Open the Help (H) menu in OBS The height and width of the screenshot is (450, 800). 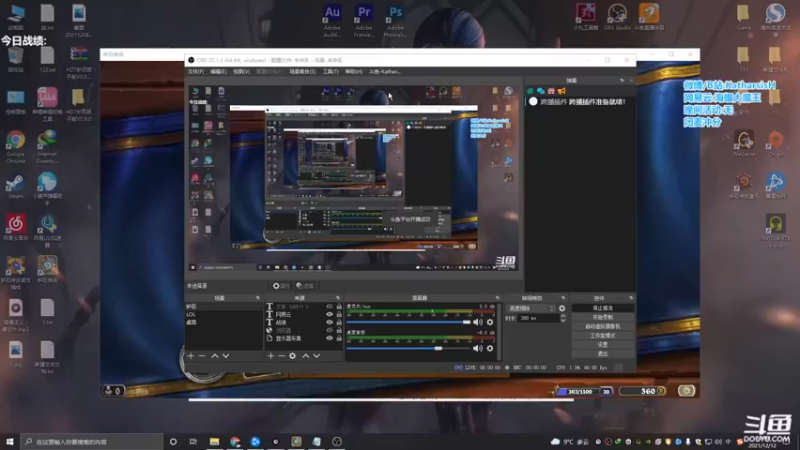pos(354,72)
